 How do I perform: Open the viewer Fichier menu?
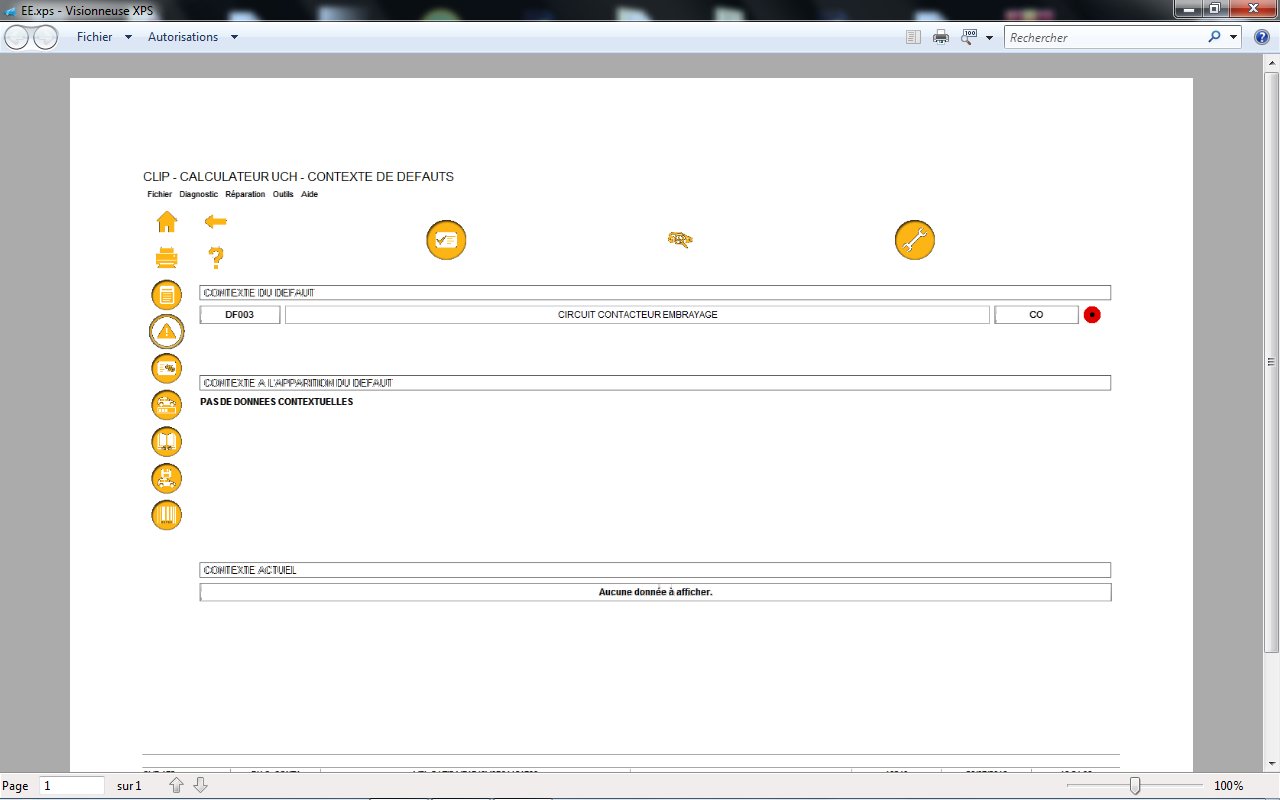pos(95,37)
